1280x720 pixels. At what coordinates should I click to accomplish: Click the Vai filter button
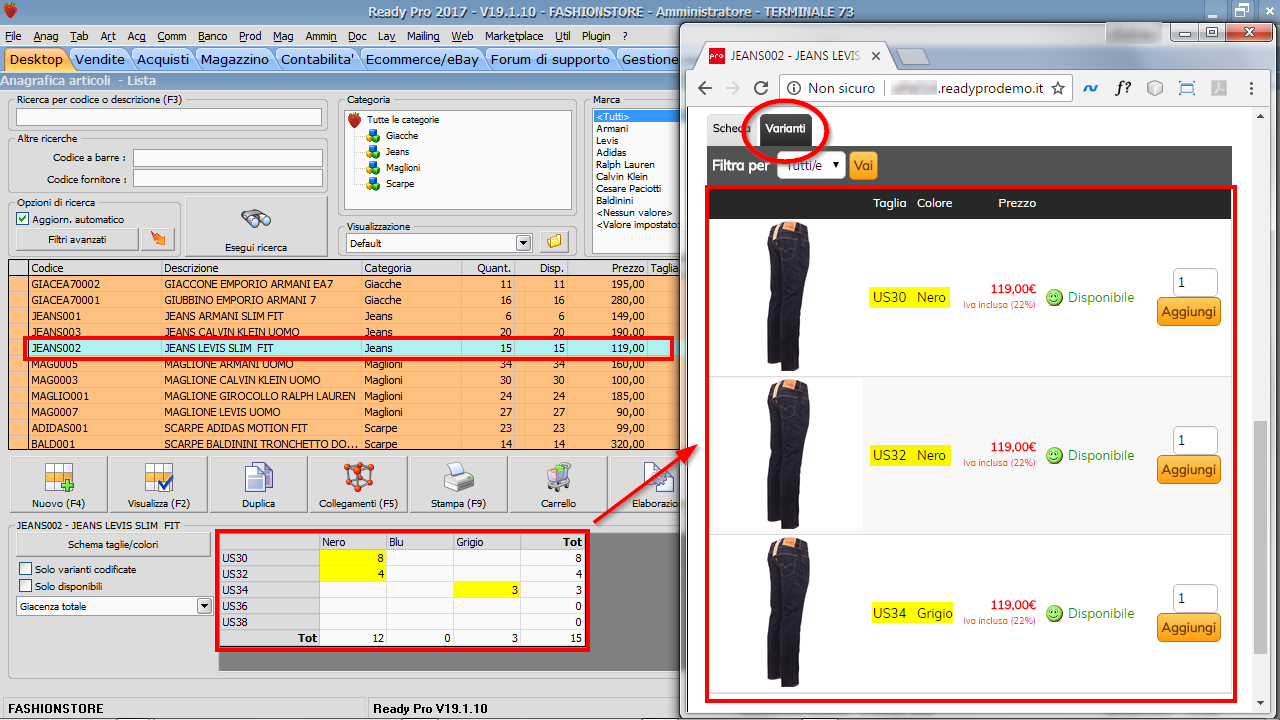tap(863, 165)
